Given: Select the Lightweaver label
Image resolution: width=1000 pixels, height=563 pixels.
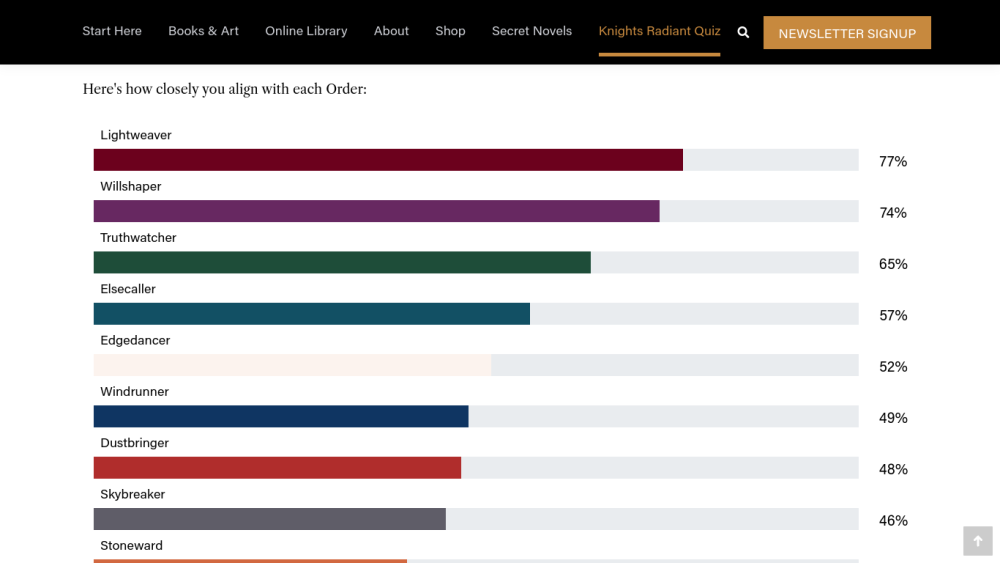Looking at the screenshot, I should pyautogui.click(x=136, y=135).
